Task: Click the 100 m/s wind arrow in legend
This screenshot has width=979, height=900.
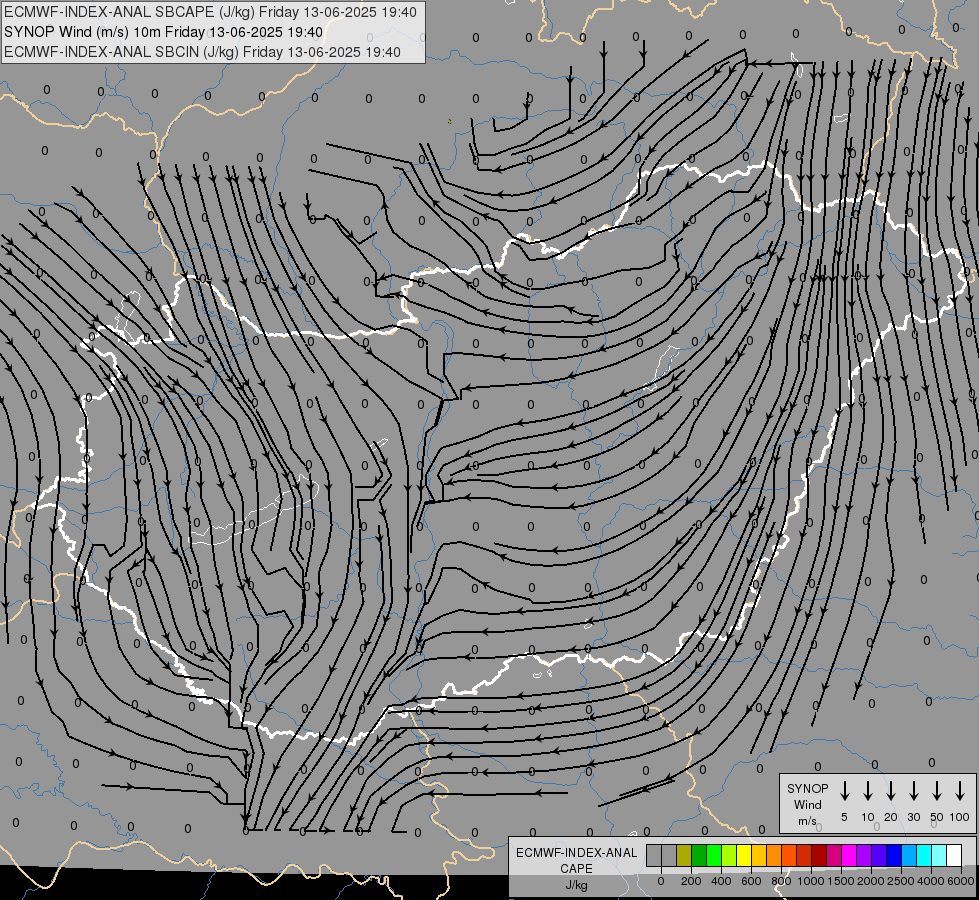Action: [x=960, y=791]
